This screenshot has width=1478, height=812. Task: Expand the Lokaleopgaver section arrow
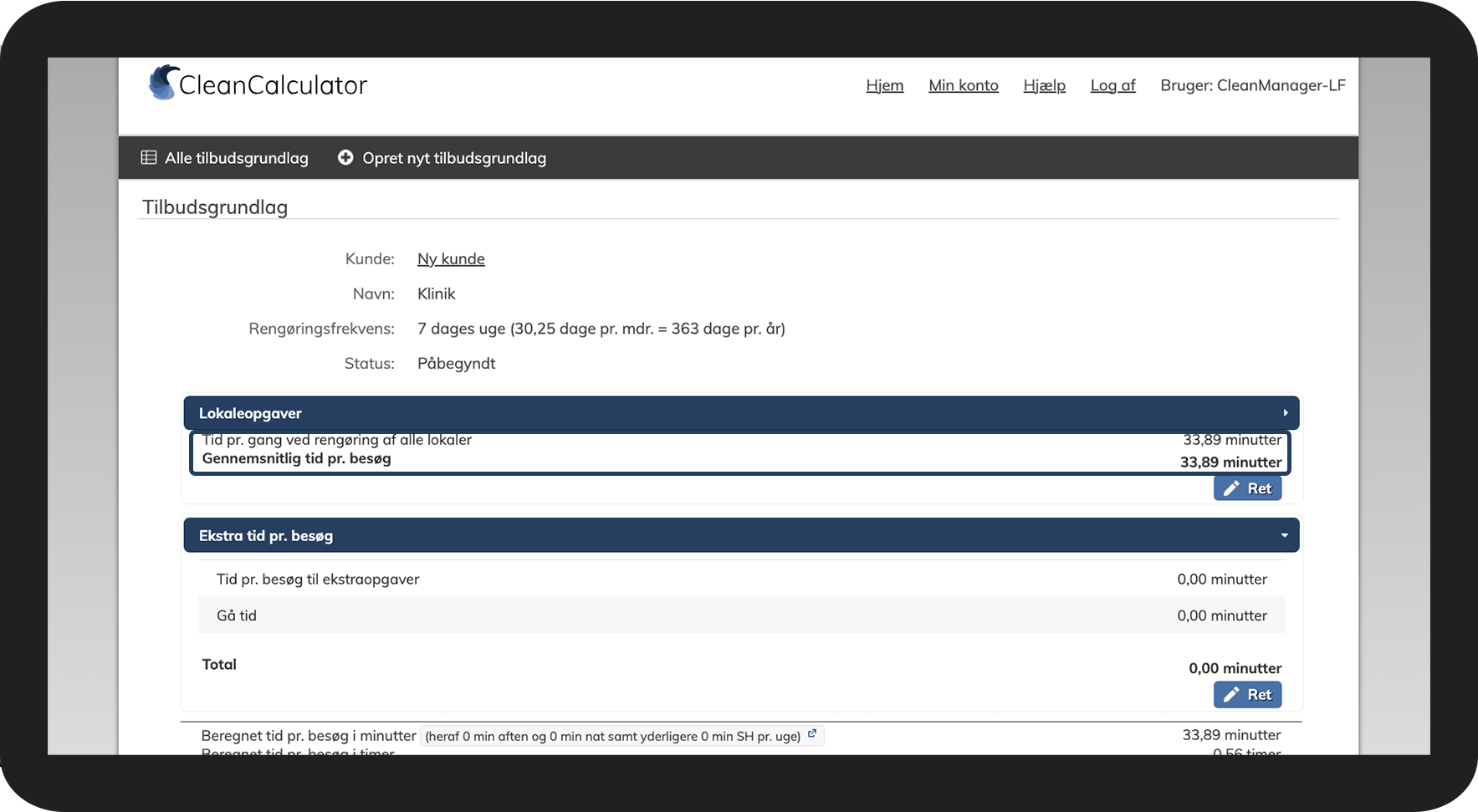coord(1285,413)
